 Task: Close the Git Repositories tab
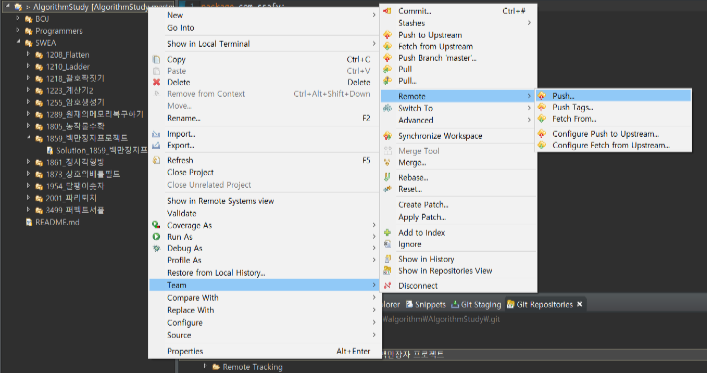pos(580,304)
